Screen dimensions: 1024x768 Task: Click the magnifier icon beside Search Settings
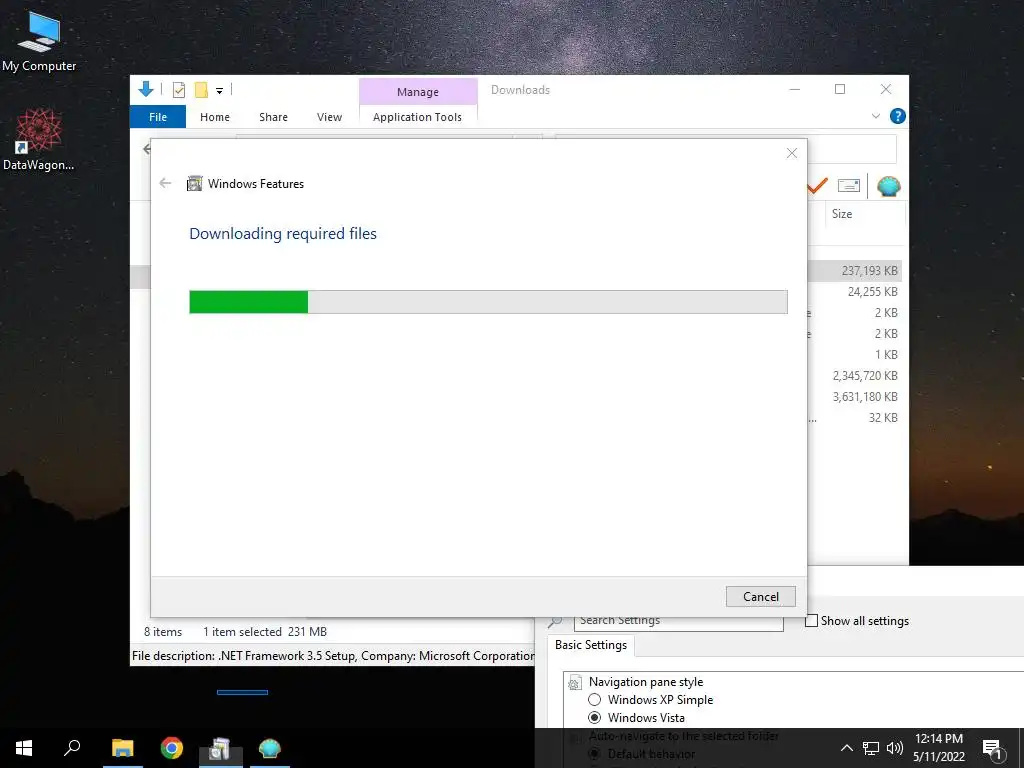555,622
